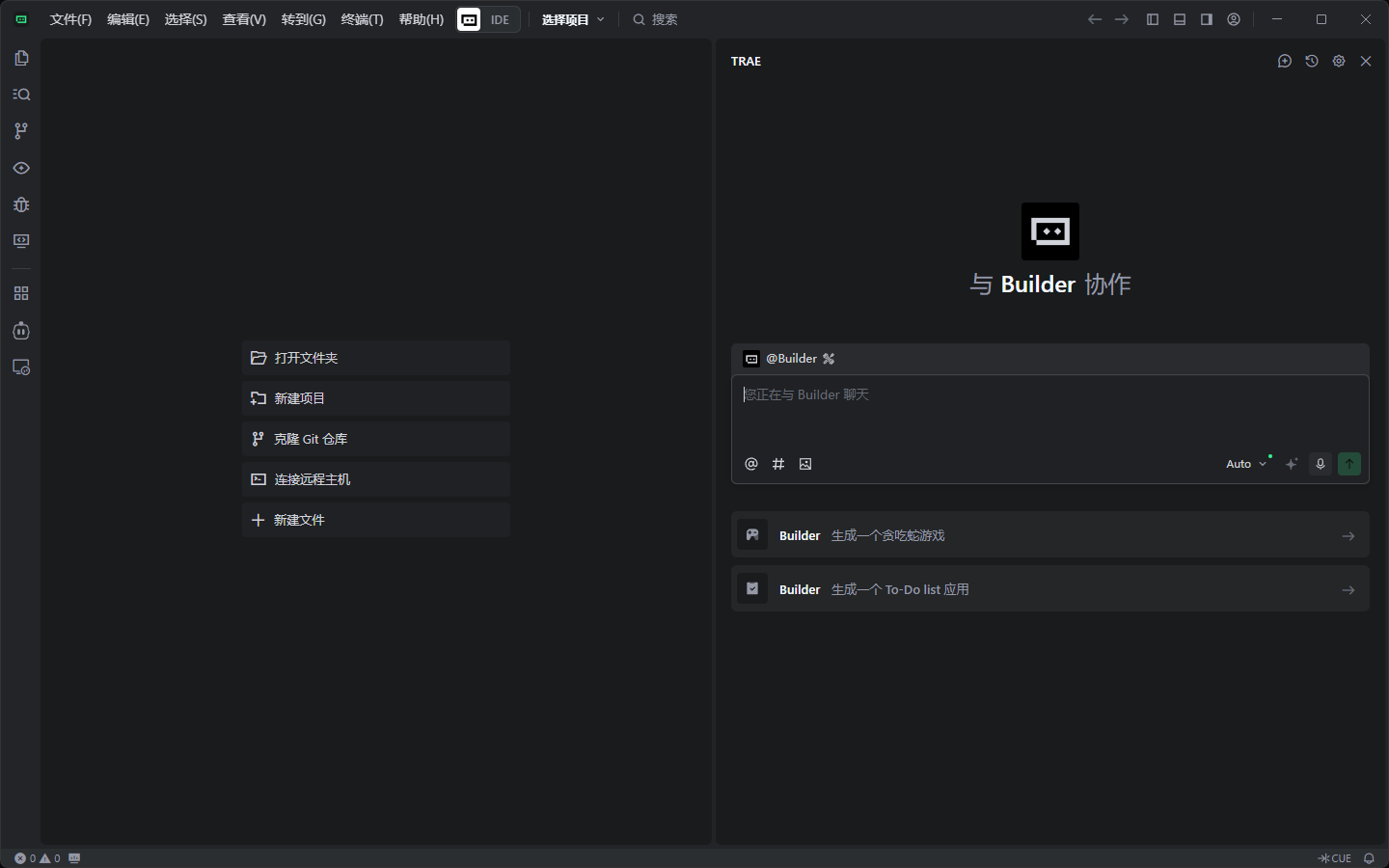Toggle the bottom panel layout

(x=1180, y=19)
